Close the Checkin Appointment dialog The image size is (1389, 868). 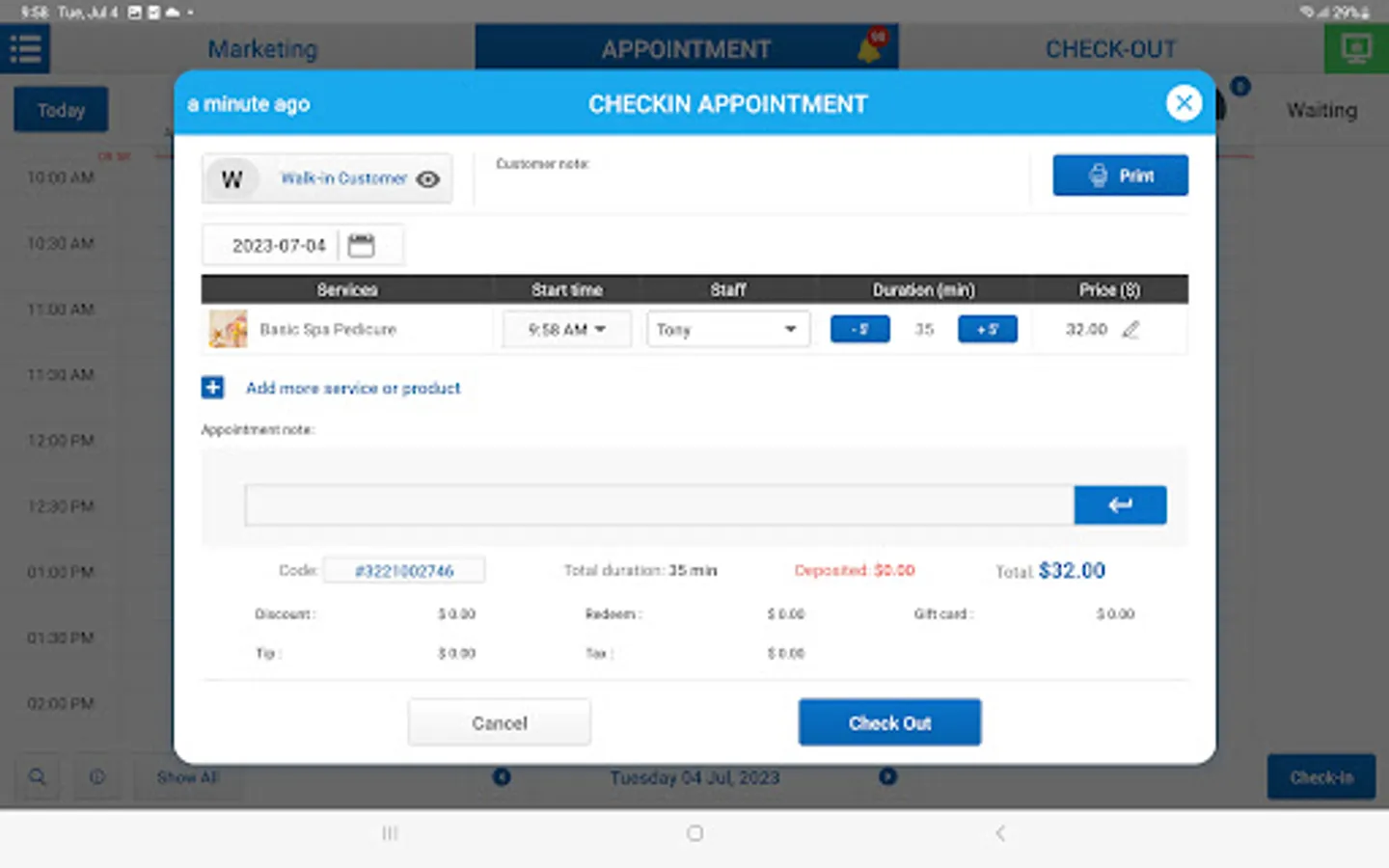click(x=1184, y=103)
